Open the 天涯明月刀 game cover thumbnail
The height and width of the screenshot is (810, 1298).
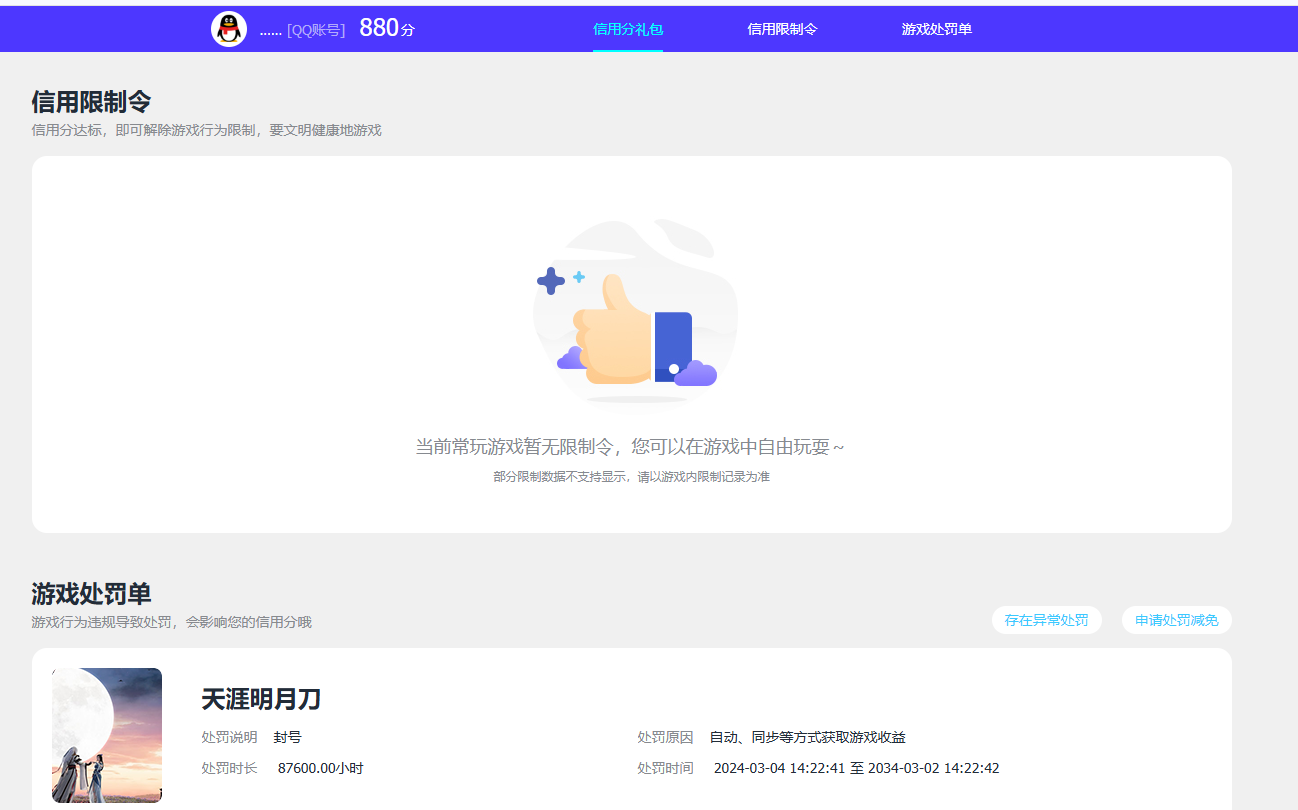coord(107,735)
